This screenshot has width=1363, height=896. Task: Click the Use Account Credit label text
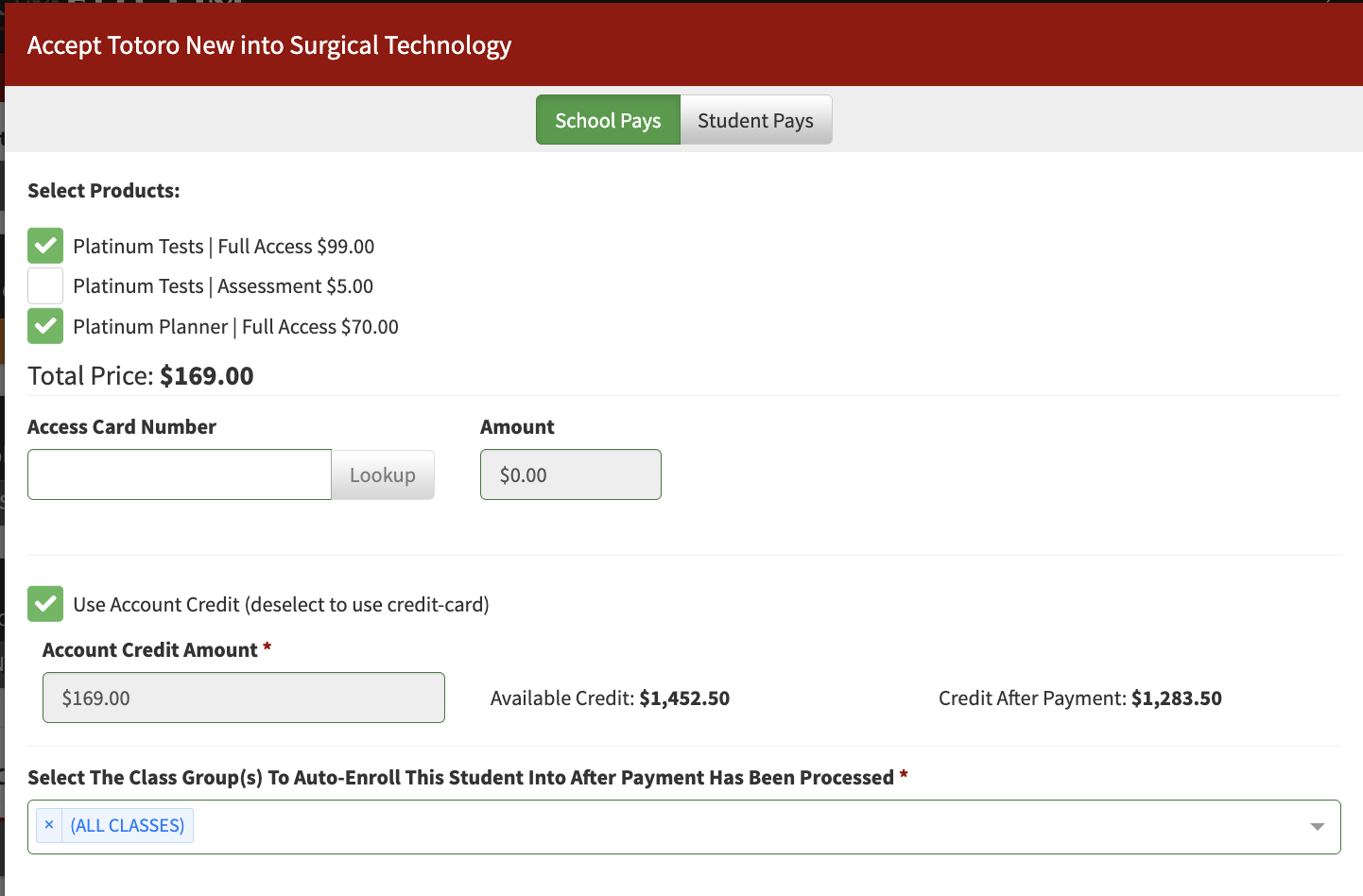pos(281,605)
